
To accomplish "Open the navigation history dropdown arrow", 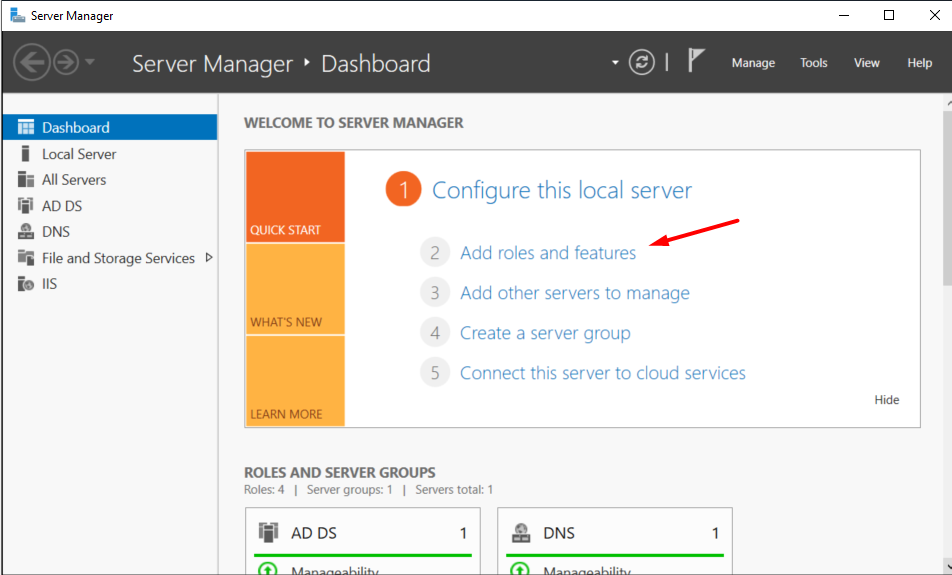I will point(91,63).
